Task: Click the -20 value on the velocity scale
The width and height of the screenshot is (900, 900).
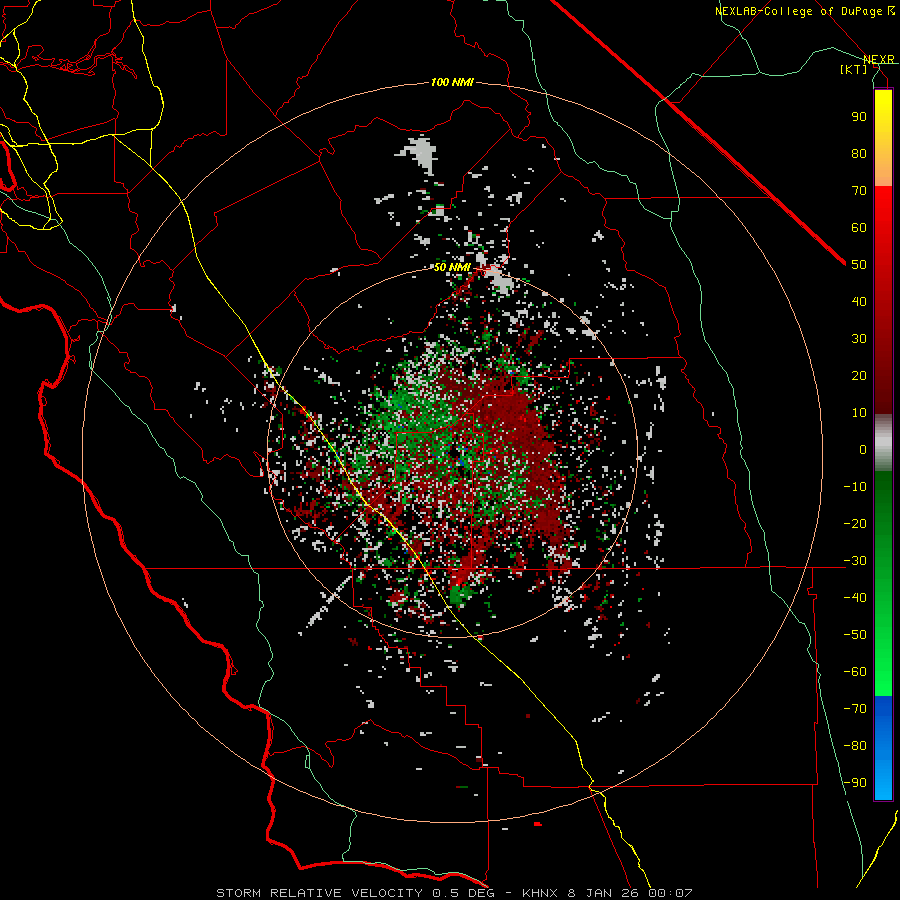Action: pos(855,523)
